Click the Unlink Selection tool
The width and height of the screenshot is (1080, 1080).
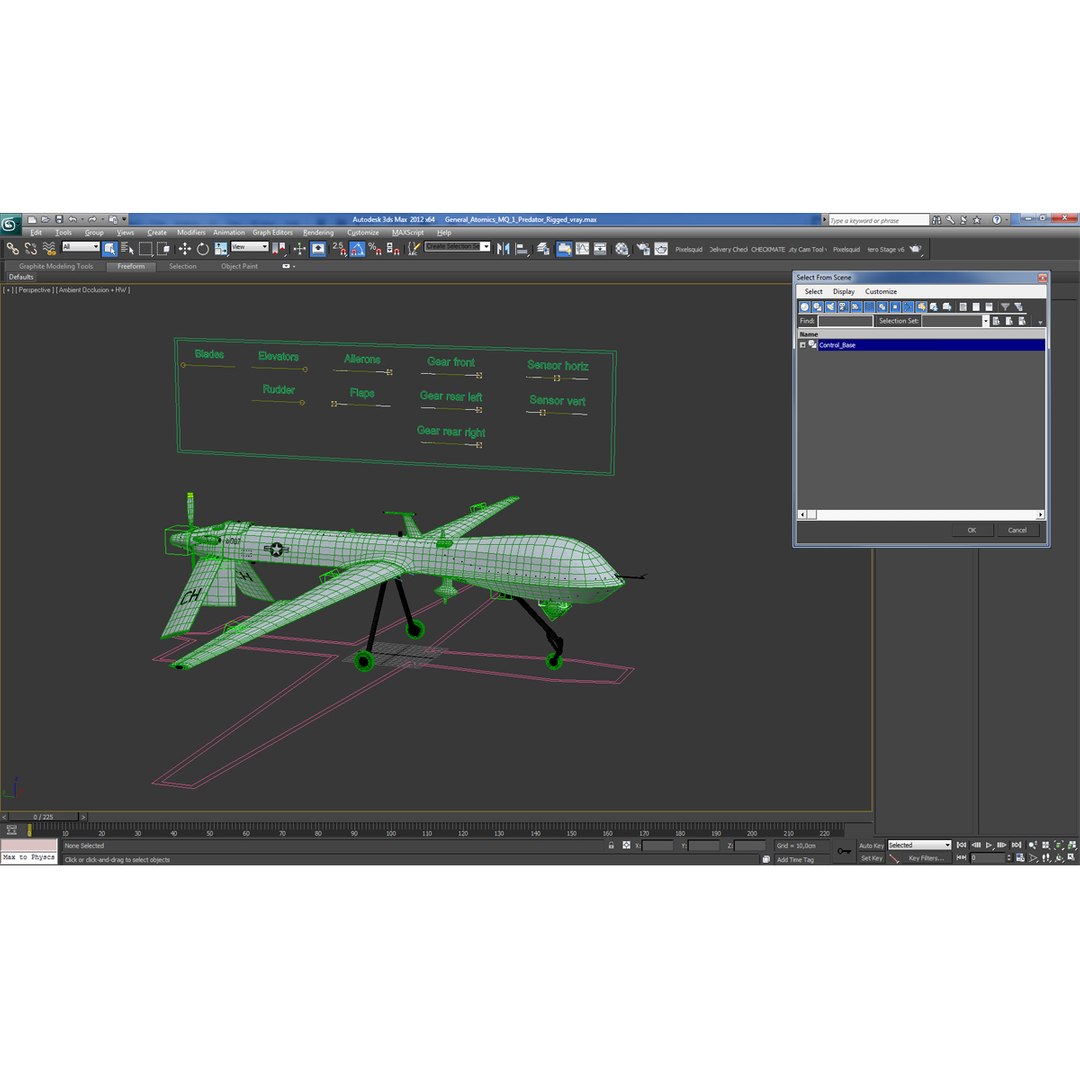(x=30, y=249)
